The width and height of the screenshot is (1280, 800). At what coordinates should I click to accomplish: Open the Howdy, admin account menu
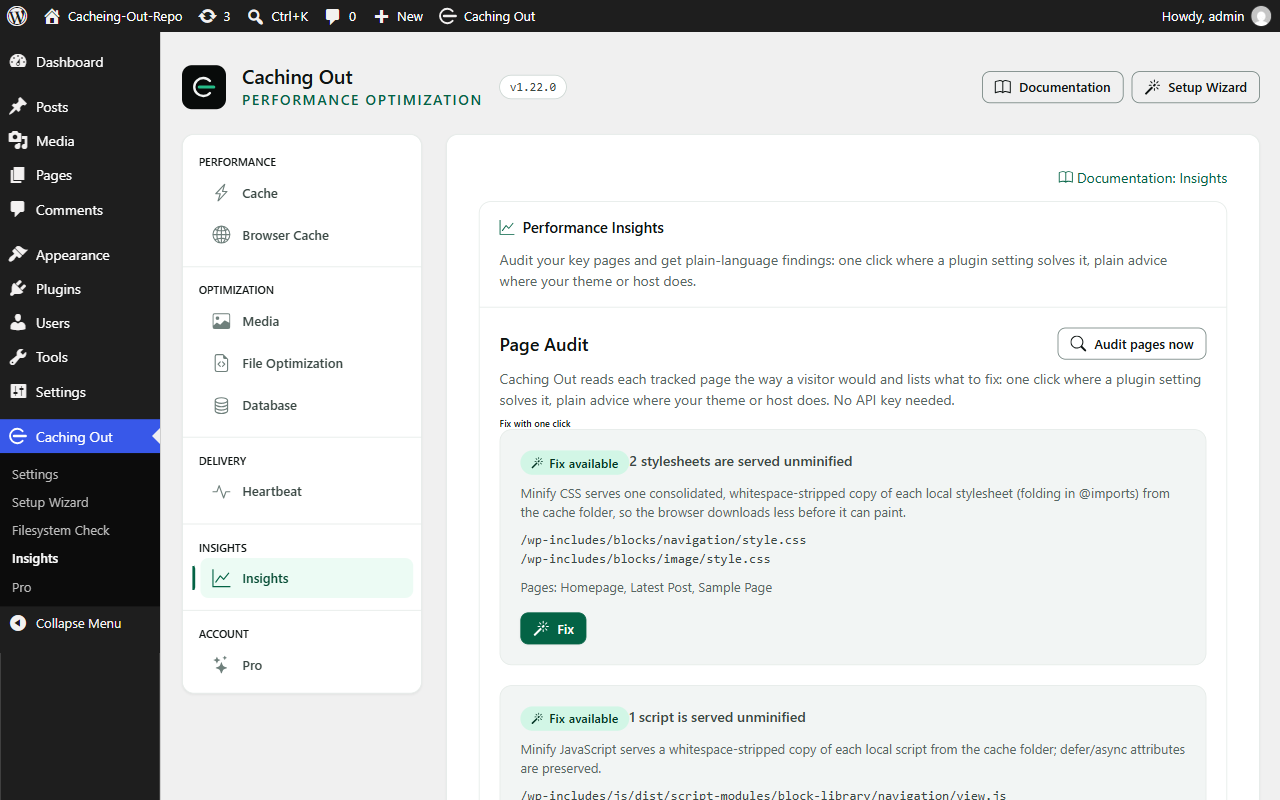point(1215,16)
